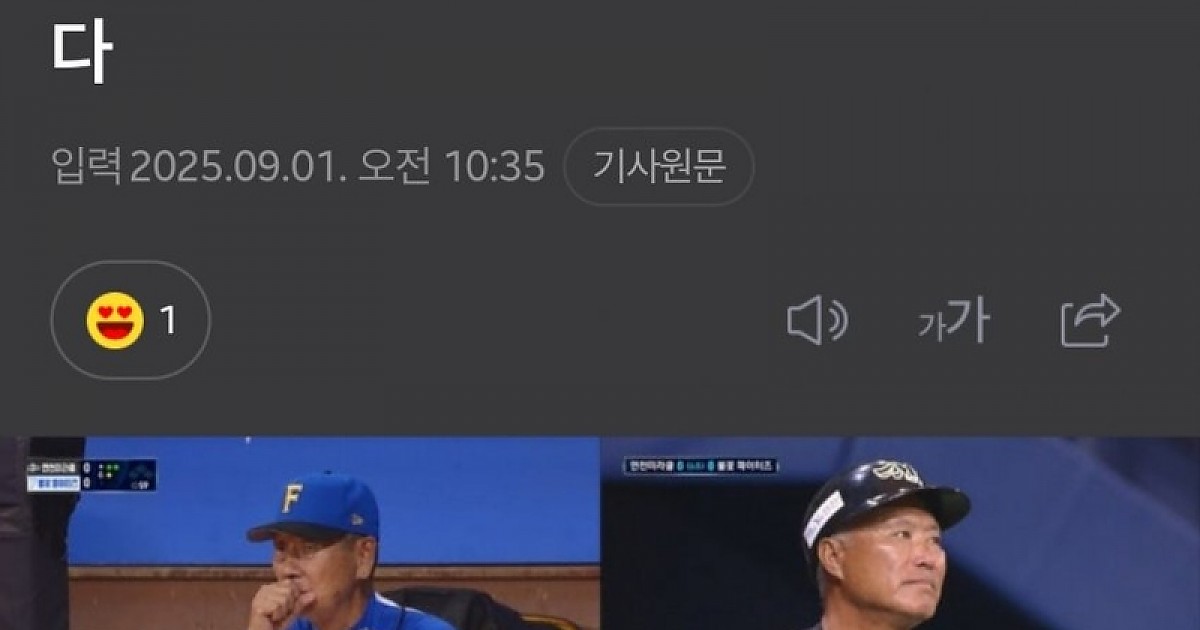Click the small 가 in the font size icon

(x=930, y=326)
